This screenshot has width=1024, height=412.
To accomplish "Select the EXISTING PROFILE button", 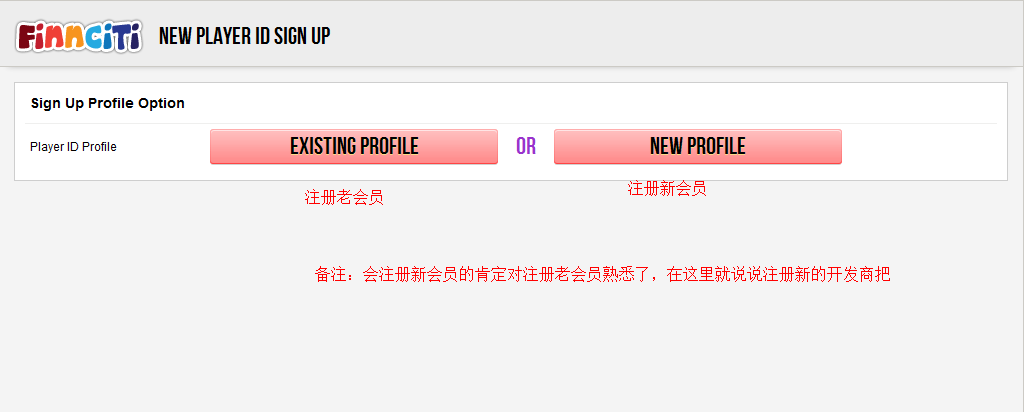I will (354, 146).
